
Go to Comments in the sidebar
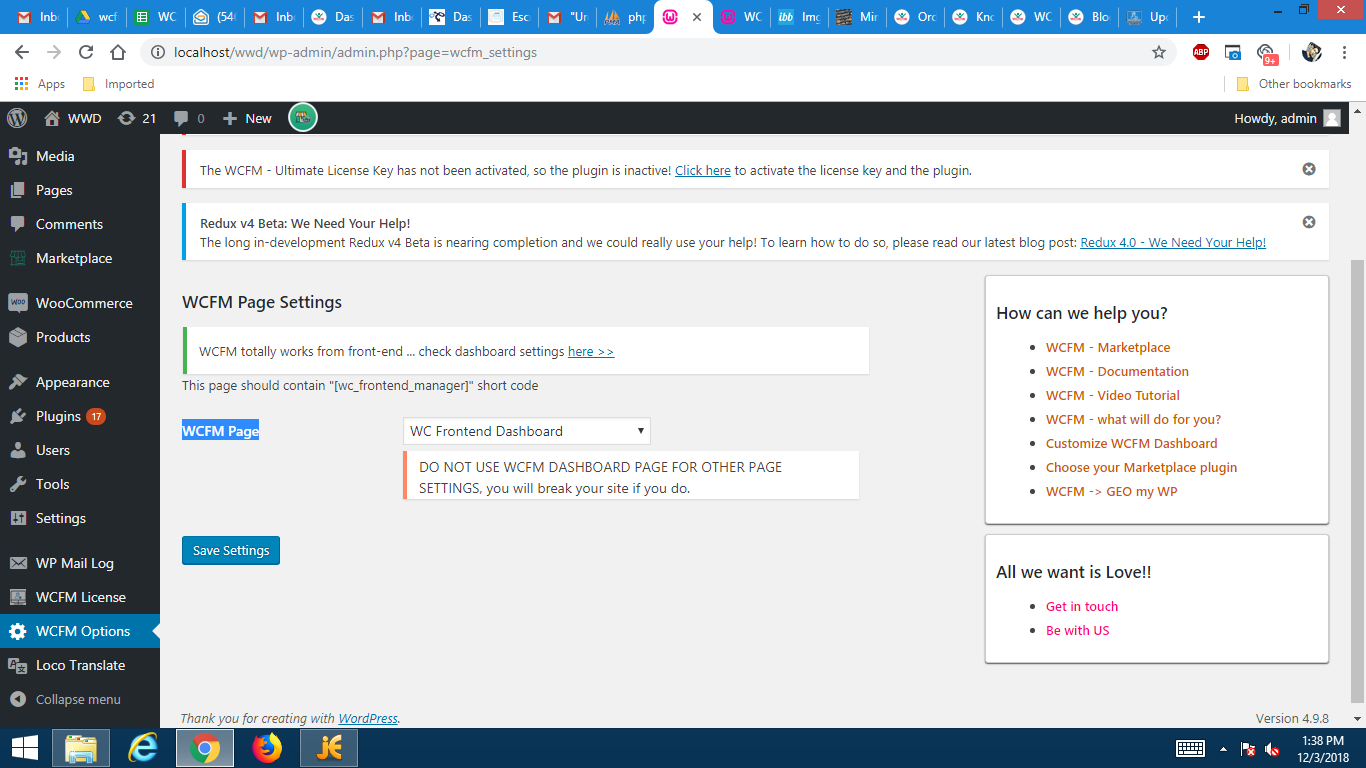80,224
